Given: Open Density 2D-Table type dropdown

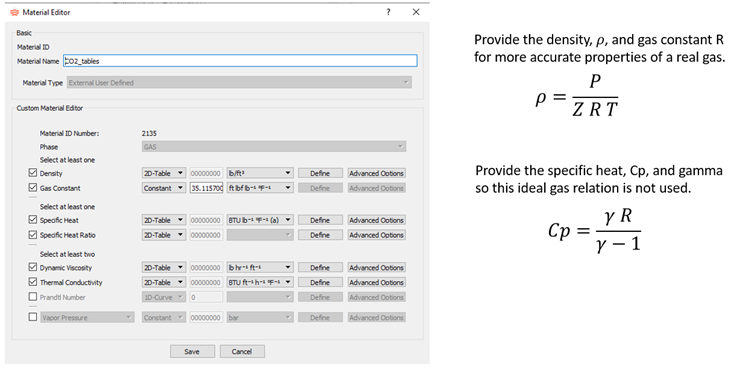Looking at the screenshot, I should click(x=163, y=173).
